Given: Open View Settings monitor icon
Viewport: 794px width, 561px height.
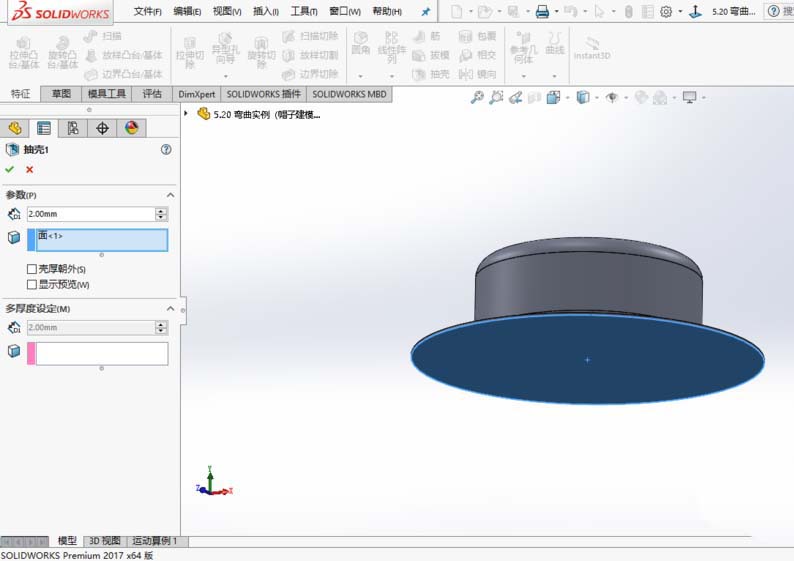Looking at the screenshot, I should click(x=689, y=97).
